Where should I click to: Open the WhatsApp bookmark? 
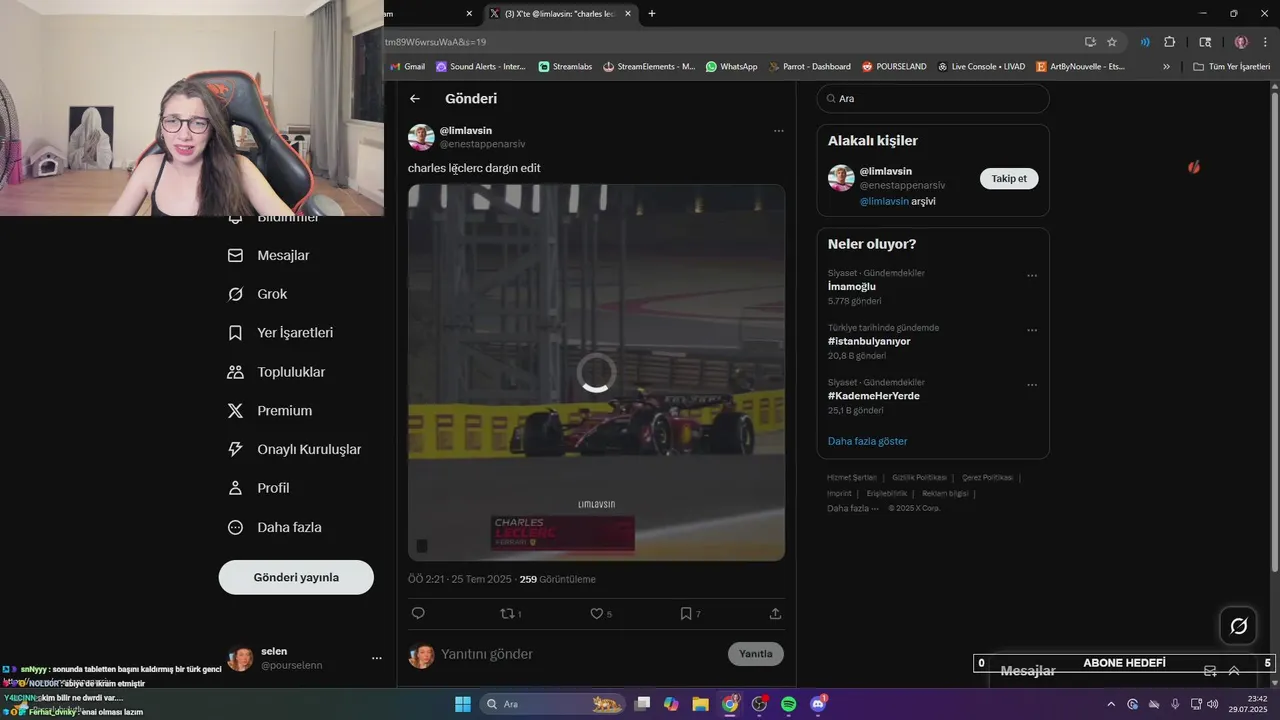731,67
